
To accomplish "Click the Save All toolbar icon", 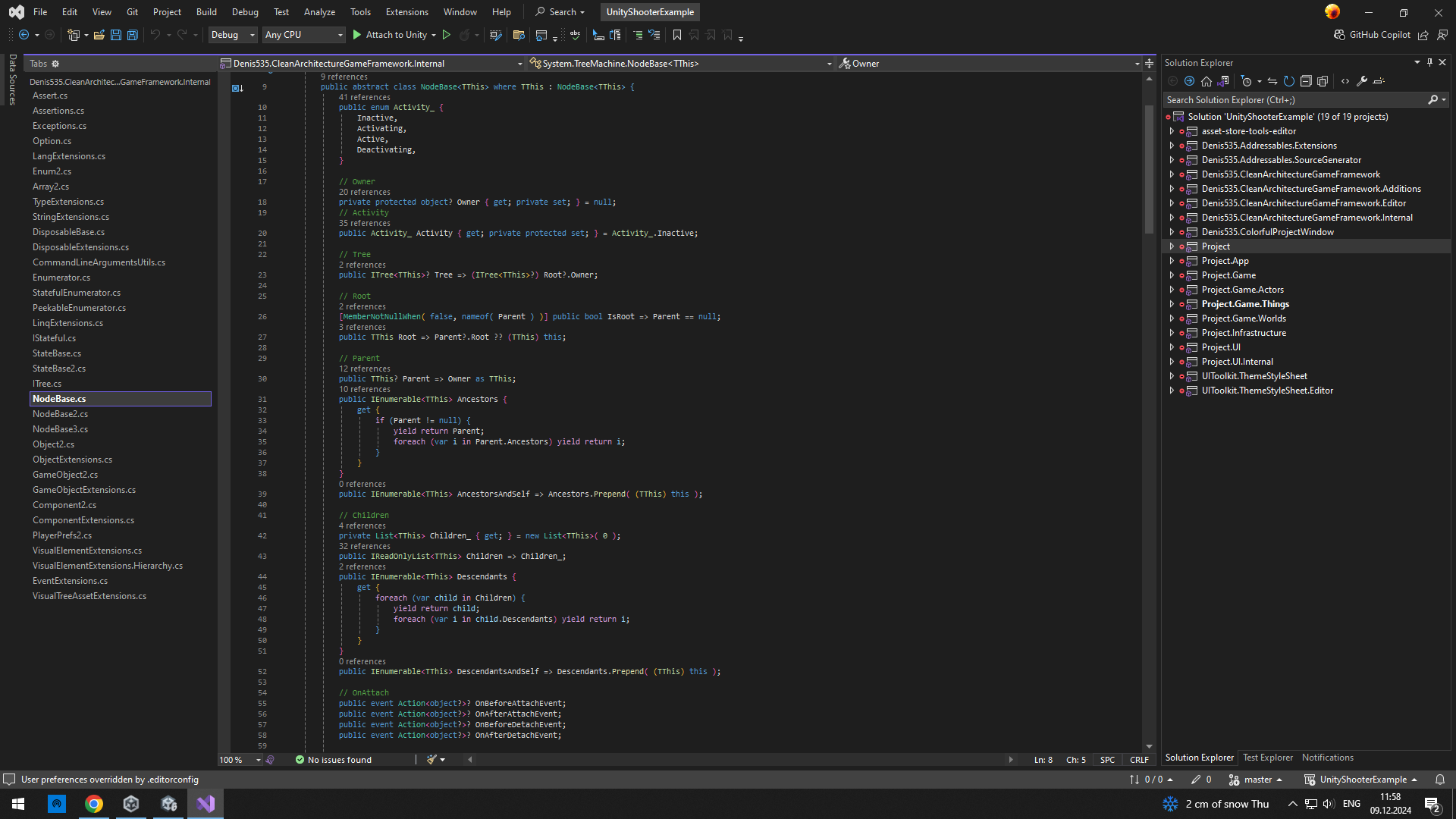I will 133,35.
